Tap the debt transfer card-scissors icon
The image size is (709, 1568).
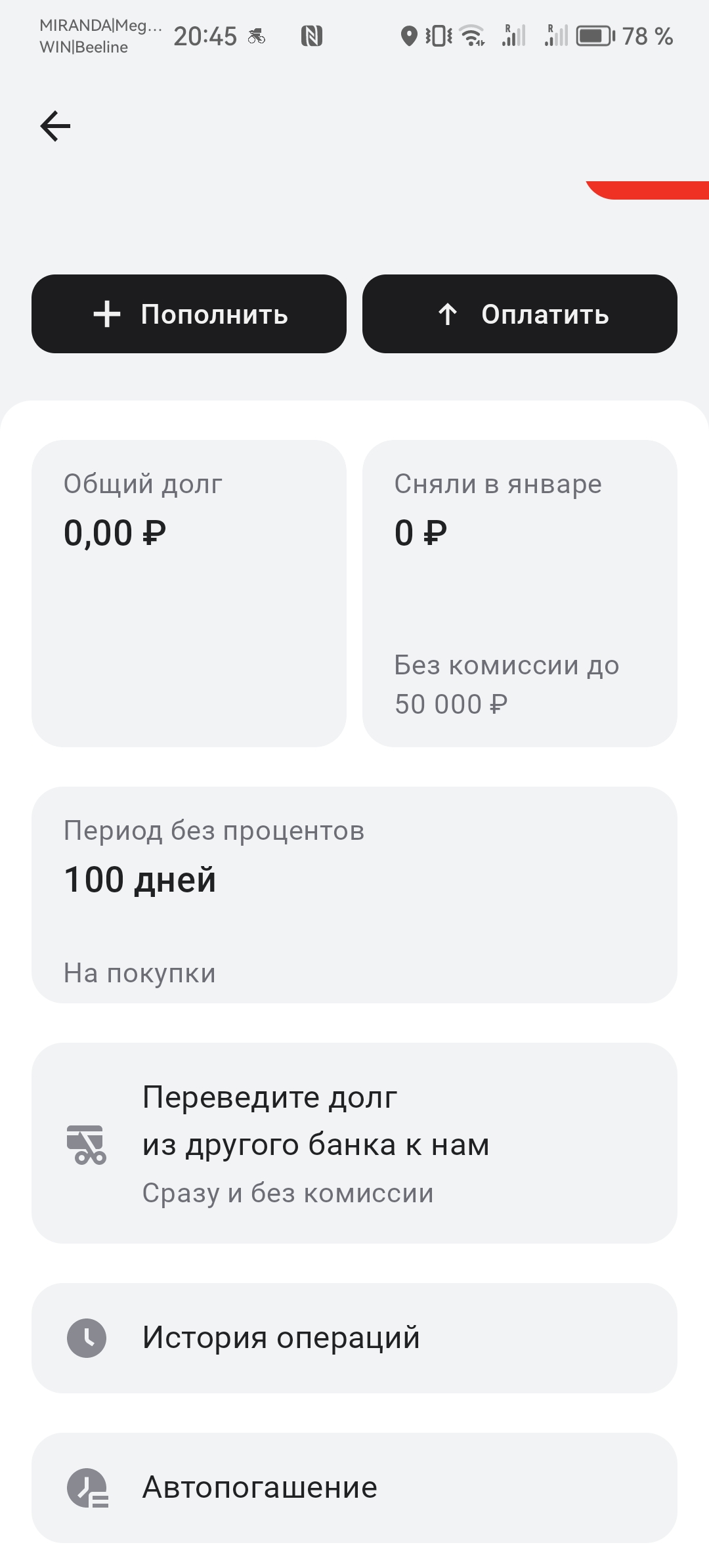(x=86, y=1144)
